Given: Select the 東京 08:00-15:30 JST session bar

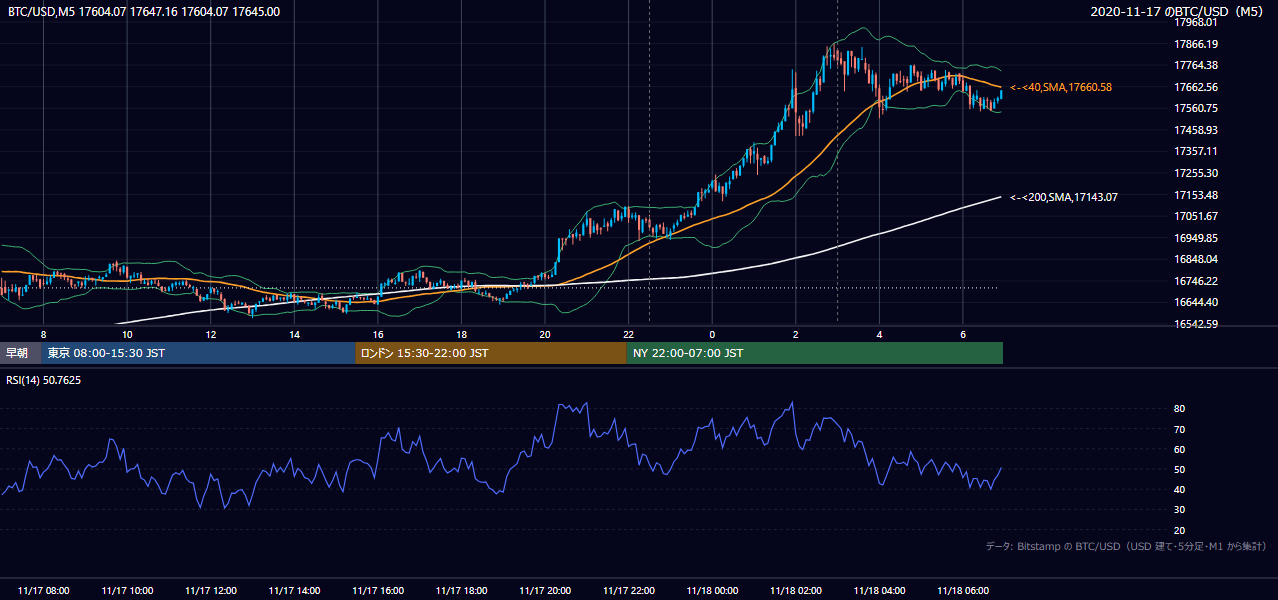Looking at the screenshot, I should (x=198, y=353).
